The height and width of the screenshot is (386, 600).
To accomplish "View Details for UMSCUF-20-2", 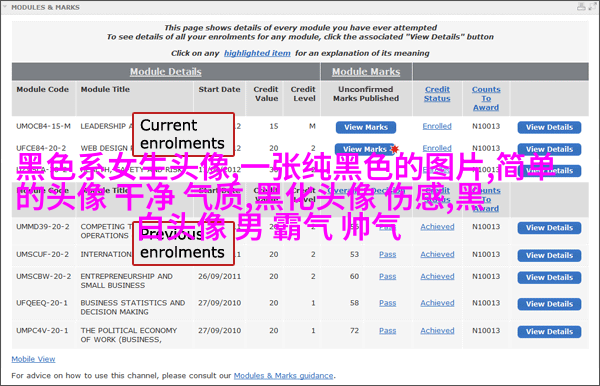I will (549, 256).
